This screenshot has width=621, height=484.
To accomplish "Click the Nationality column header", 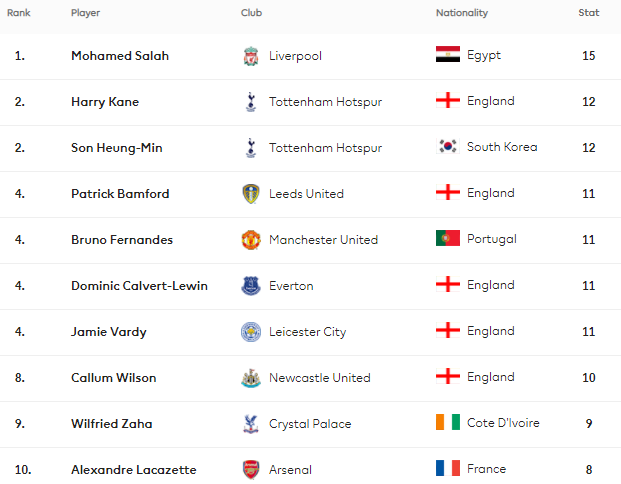I will 462,13.
